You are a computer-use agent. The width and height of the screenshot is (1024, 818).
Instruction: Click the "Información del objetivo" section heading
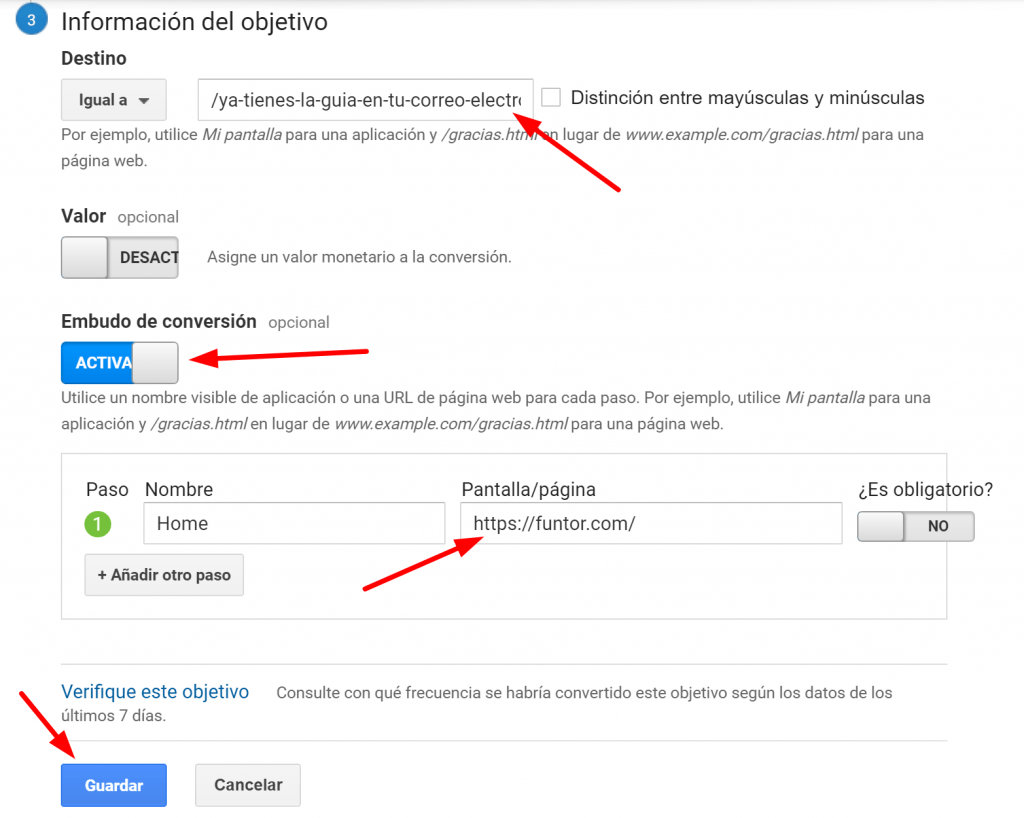tap(194, 21)
